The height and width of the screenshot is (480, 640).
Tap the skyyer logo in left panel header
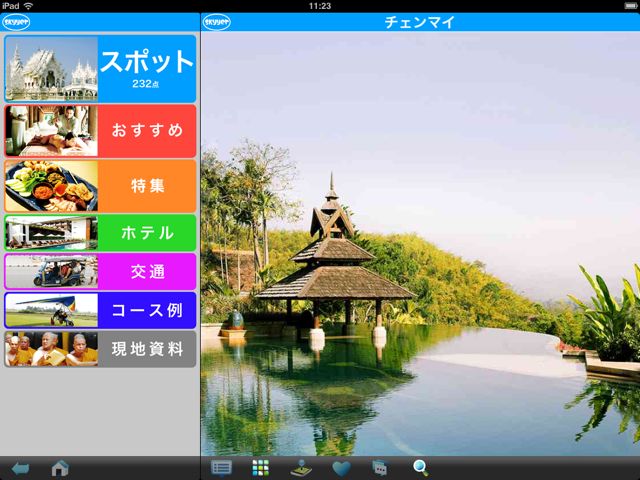pos(16,22)
